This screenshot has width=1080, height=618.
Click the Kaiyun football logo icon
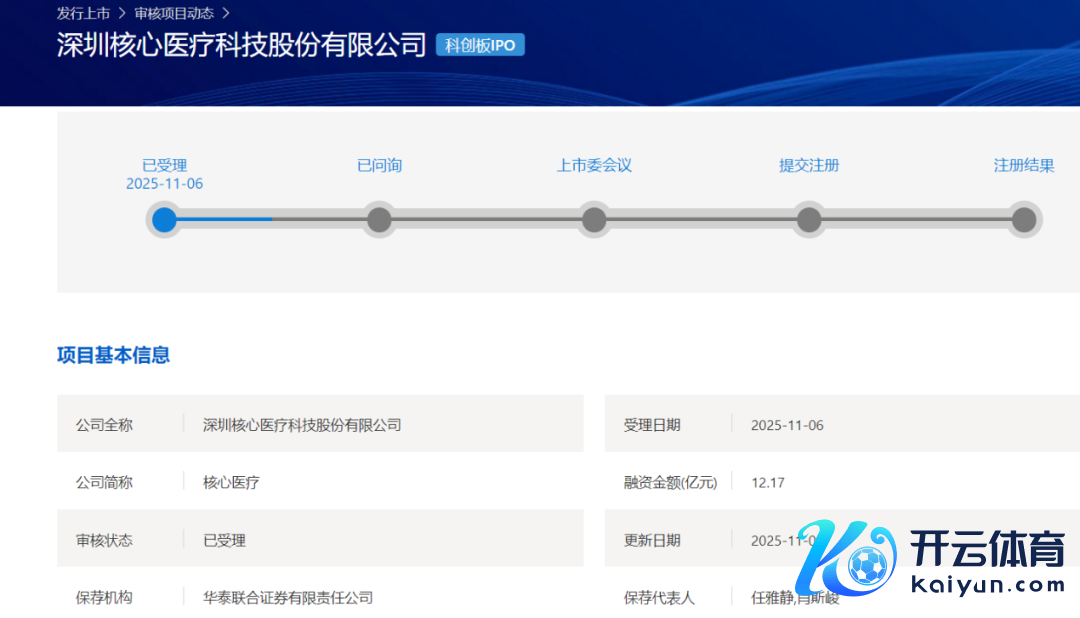point(845,562)
